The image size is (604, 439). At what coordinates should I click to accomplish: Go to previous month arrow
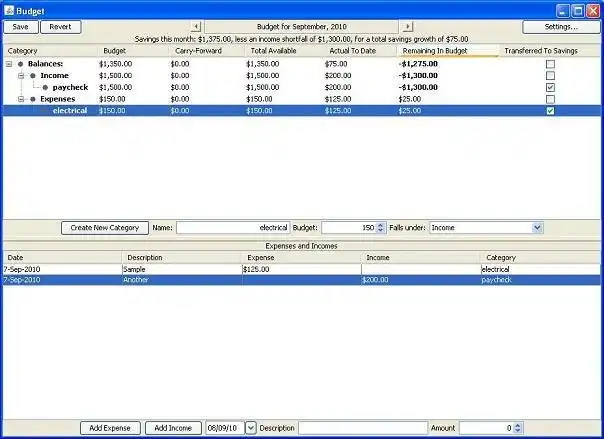pos(196,27)
